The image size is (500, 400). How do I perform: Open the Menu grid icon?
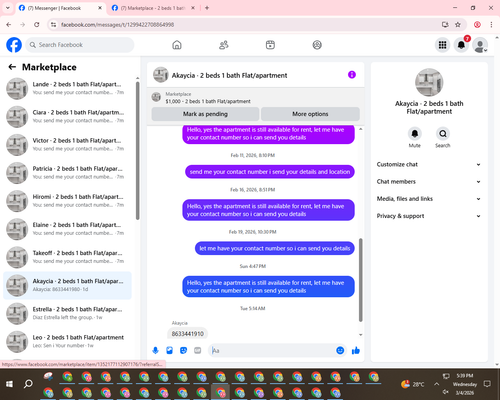click(442, 45)
